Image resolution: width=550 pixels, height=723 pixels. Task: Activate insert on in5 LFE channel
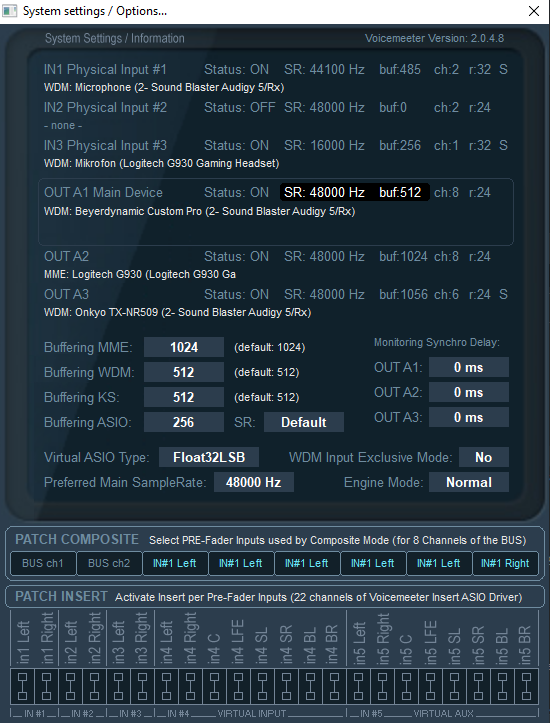coord(430,687)
